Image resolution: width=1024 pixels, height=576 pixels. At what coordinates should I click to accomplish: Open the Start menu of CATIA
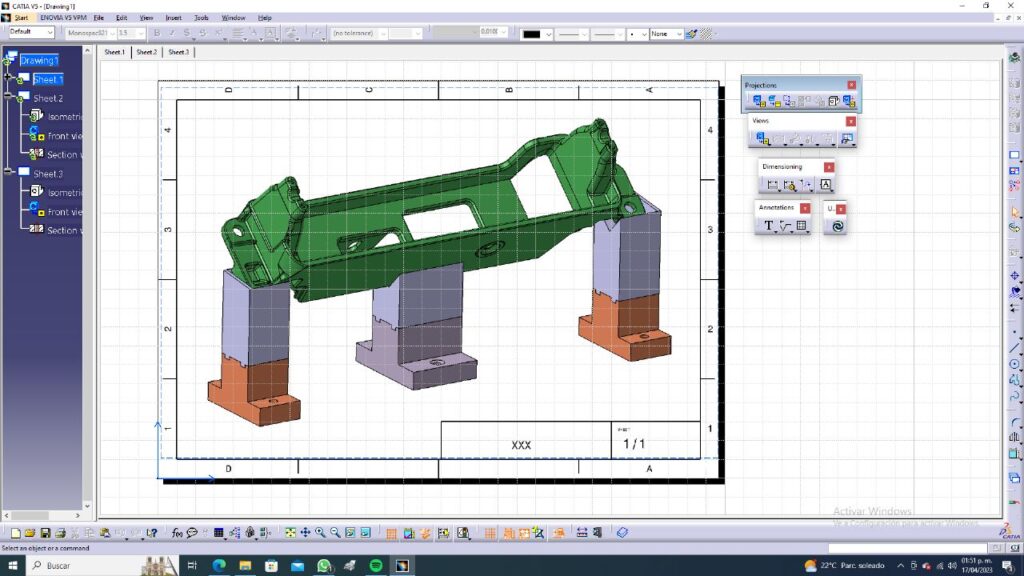(x=22, y=18)
